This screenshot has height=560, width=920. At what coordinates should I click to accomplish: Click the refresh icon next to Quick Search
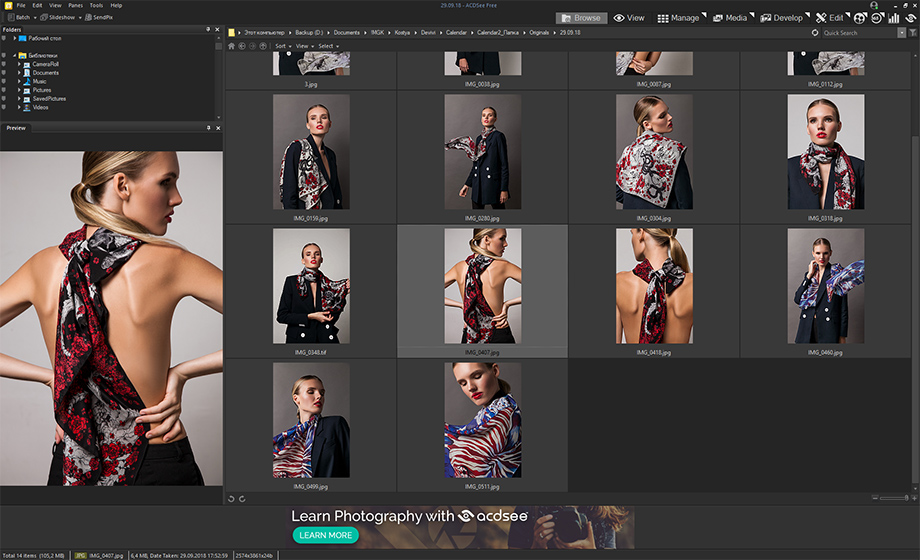coord(815,33)
